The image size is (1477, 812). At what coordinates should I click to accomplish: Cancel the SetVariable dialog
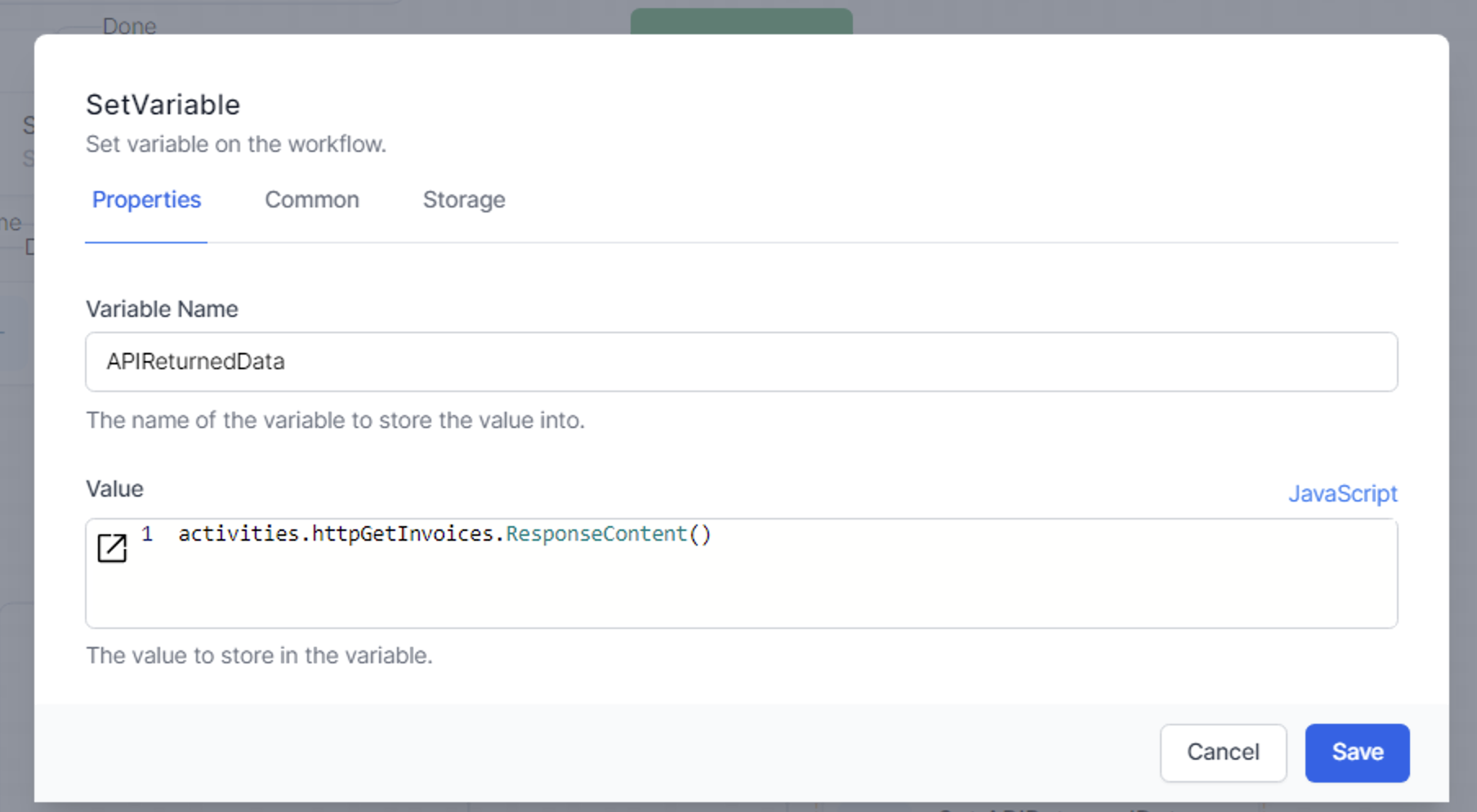tap(1223, 752)
